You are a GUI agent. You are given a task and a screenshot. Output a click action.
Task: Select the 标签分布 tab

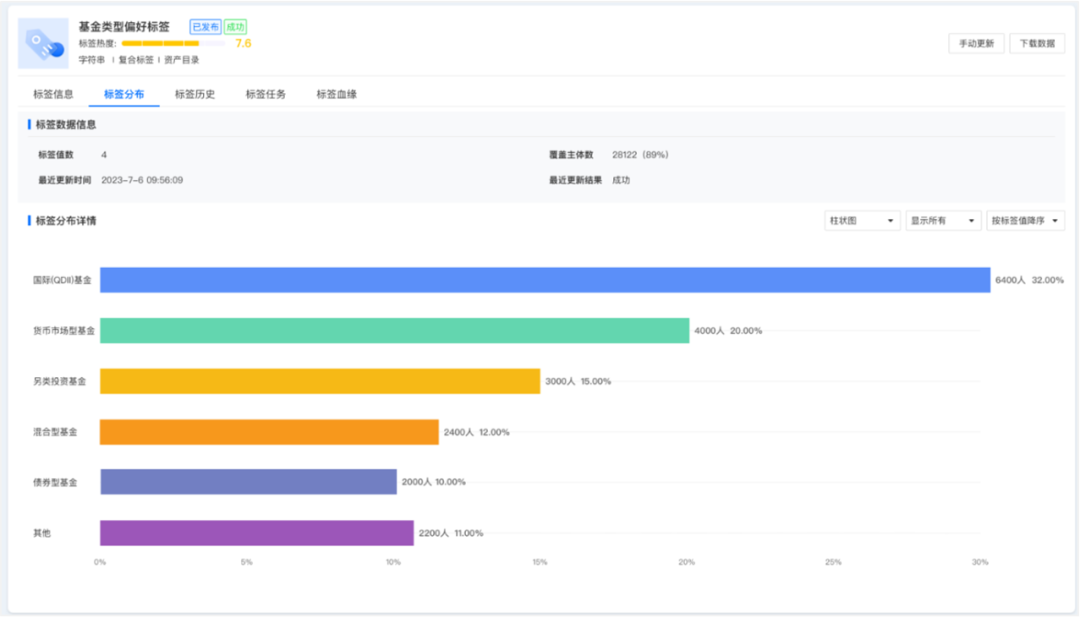click(x=124, y=95)
